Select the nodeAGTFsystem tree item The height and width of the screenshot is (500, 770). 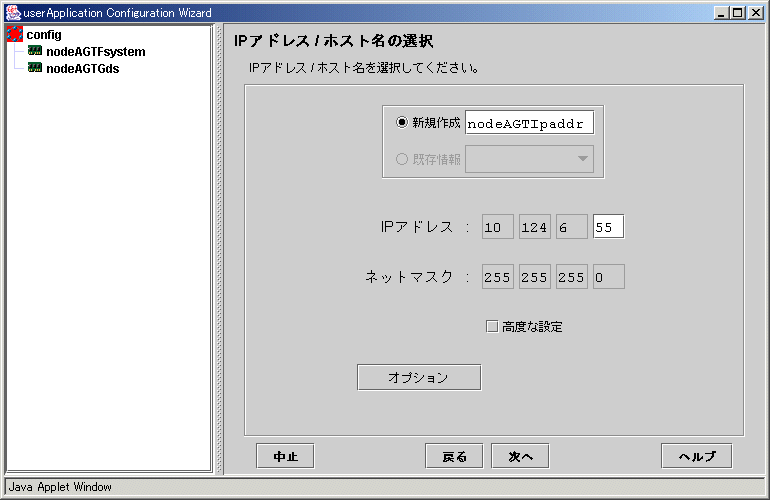click(x=95, y=52)
